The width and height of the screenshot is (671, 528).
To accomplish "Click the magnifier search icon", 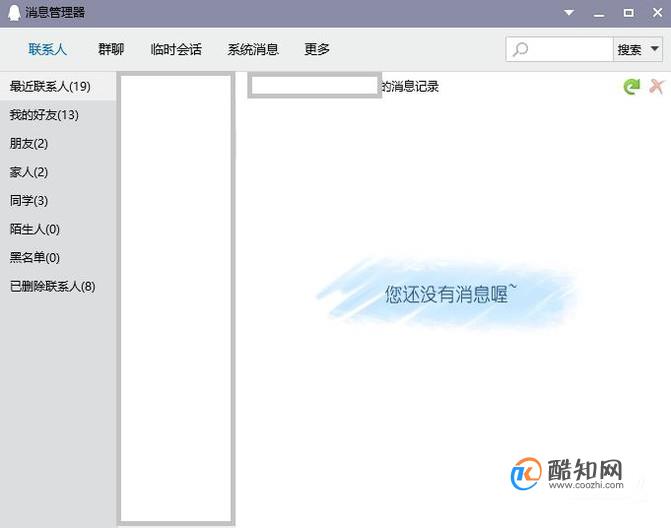I will point(520,50).
